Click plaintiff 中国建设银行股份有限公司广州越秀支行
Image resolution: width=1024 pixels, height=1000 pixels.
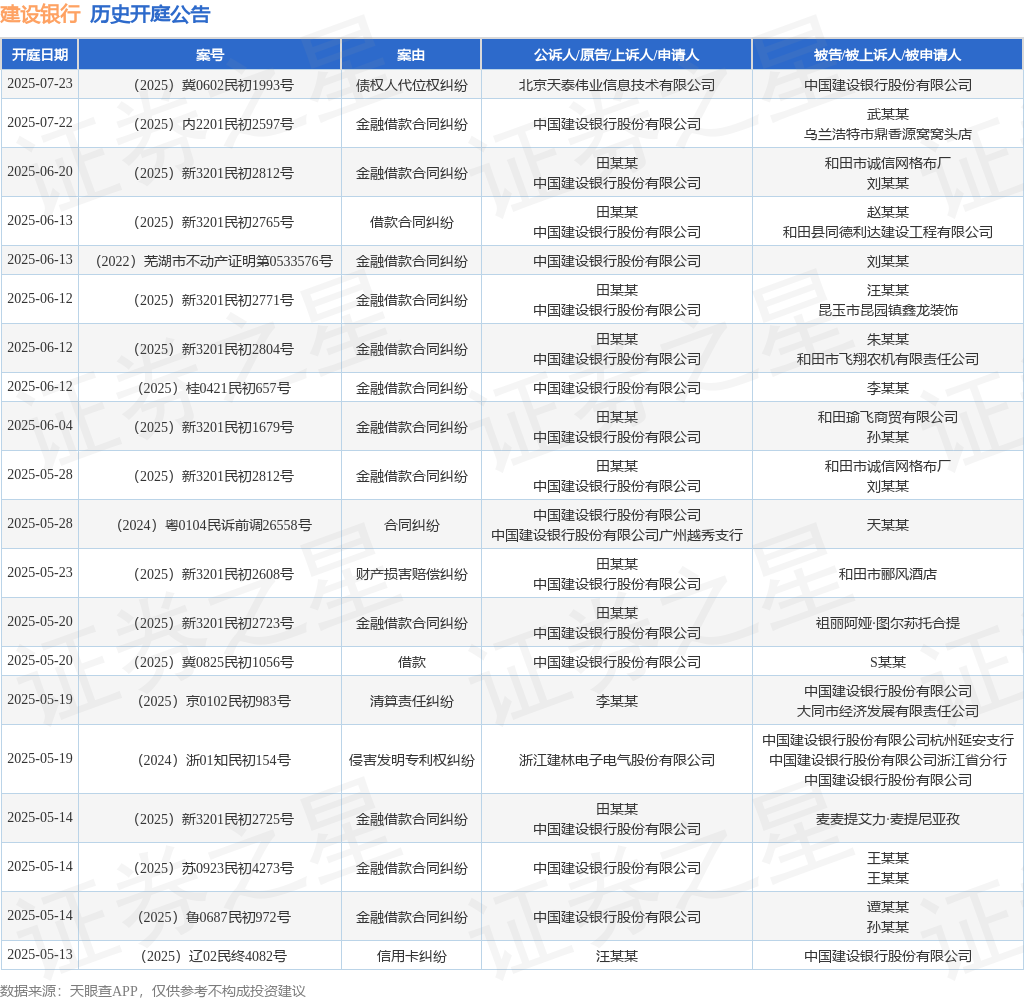click(x=616, y=535)
